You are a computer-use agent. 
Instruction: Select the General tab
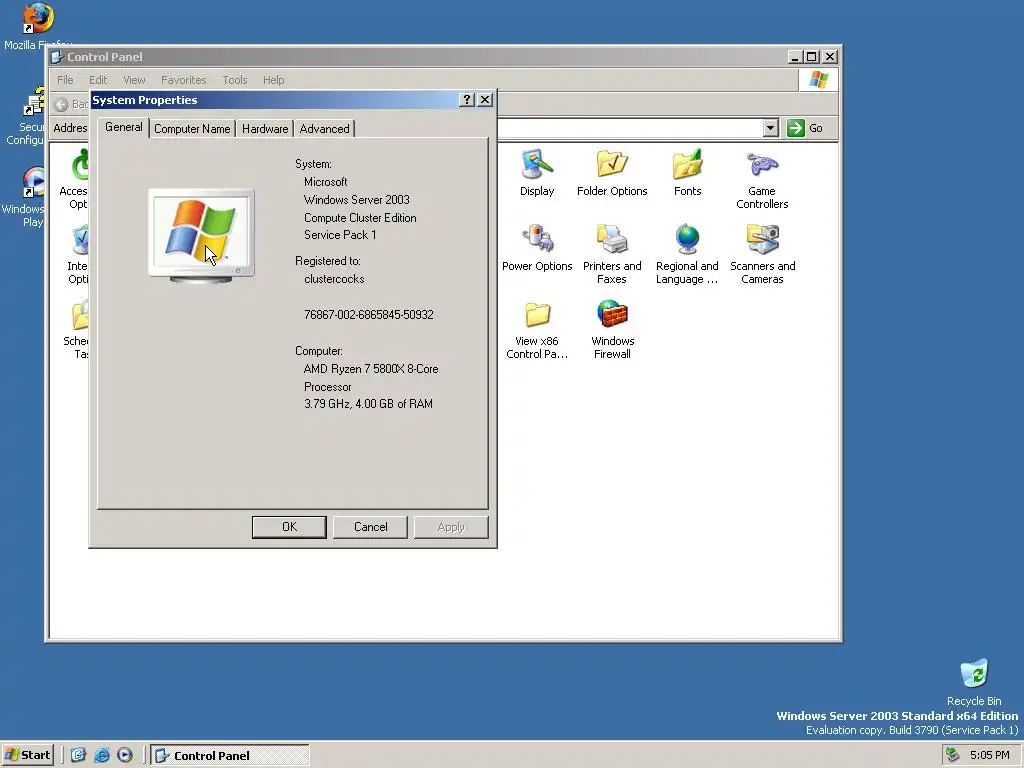click(x=123, y=127)
